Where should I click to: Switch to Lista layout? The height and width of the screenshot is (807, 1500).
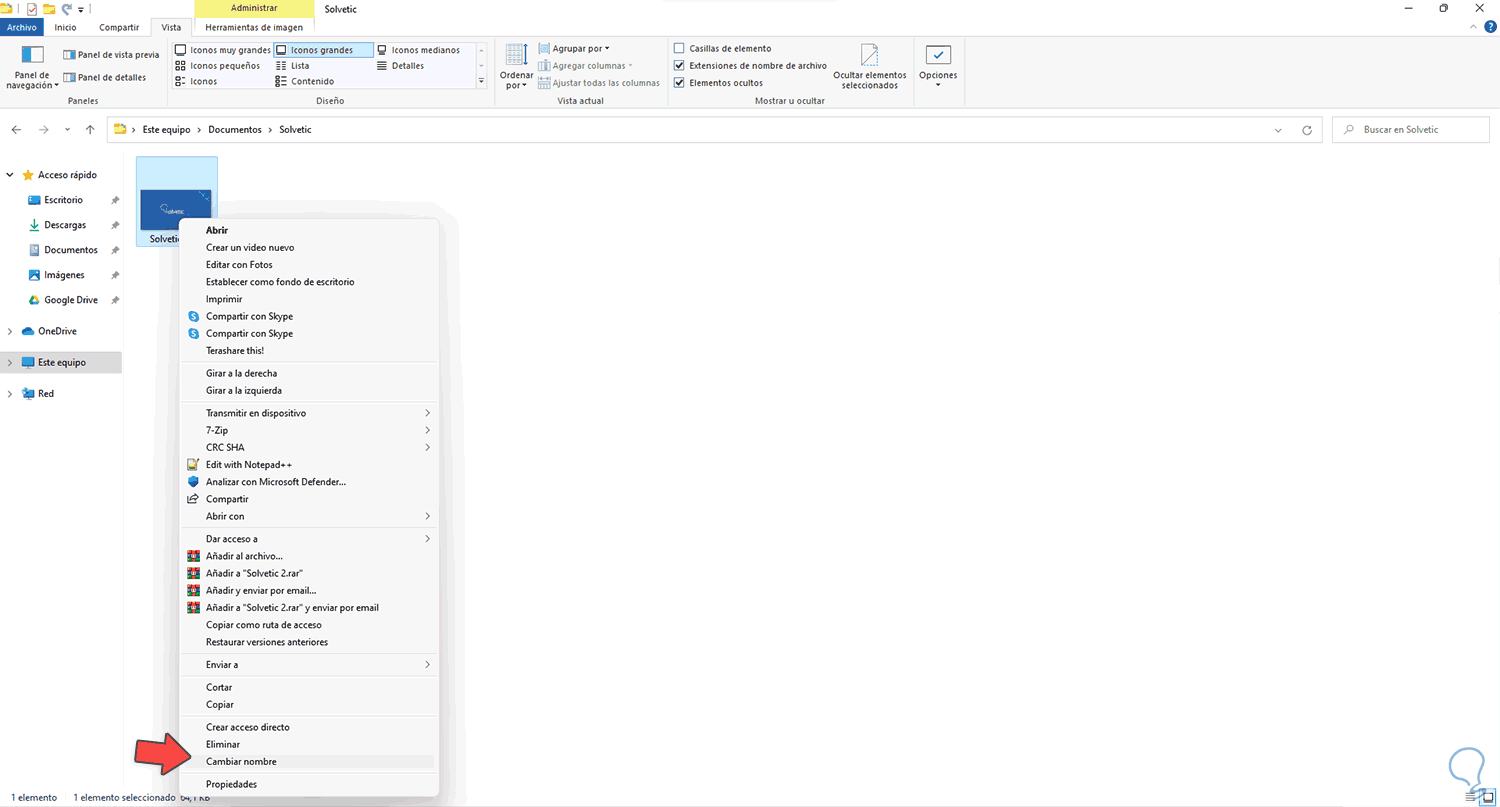coord(292,65)
